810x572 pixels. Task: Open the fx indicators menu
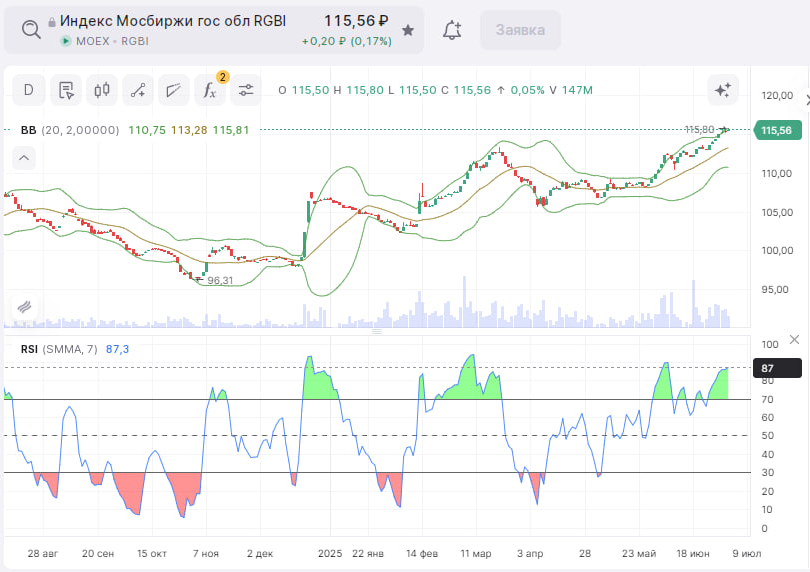(x=209, y=90)
